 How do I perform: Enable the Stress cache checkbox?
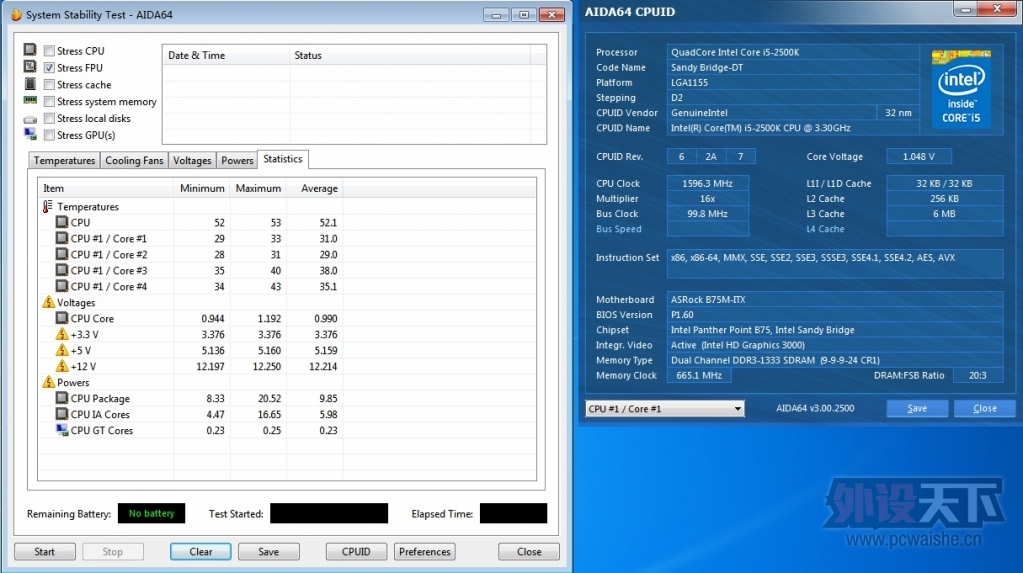[49, 84]
